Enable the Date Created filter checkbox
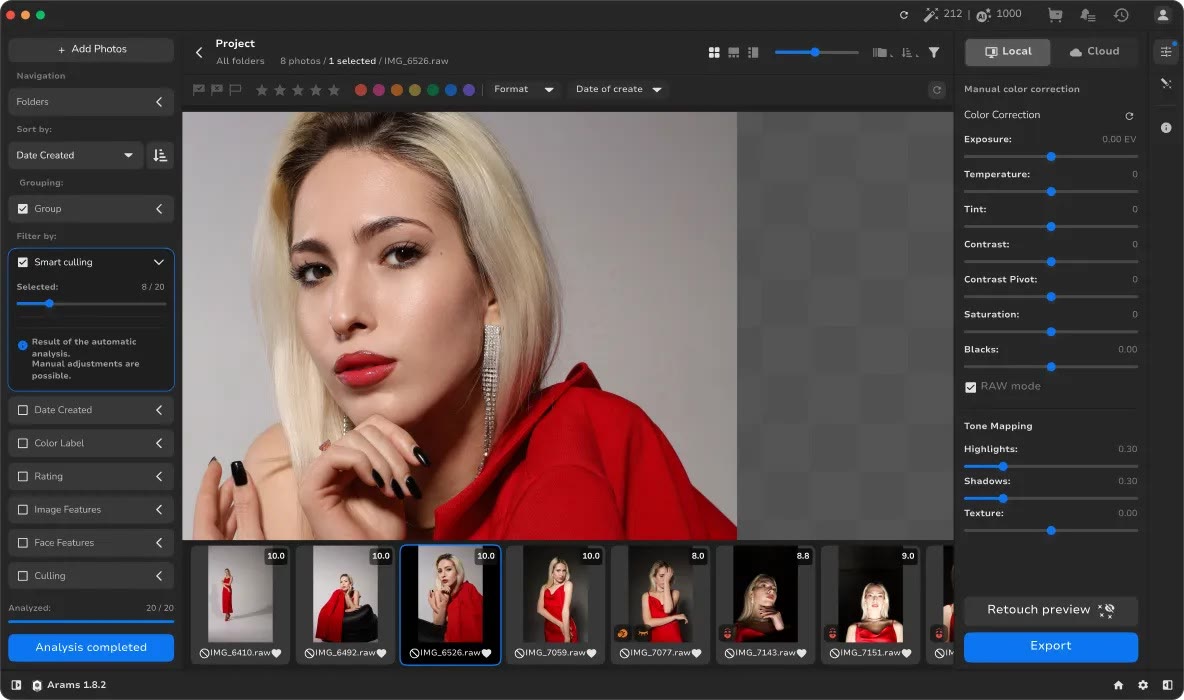Image resolution: width=1184 pixels, height=700 pixels. click(x=23, y=410)
